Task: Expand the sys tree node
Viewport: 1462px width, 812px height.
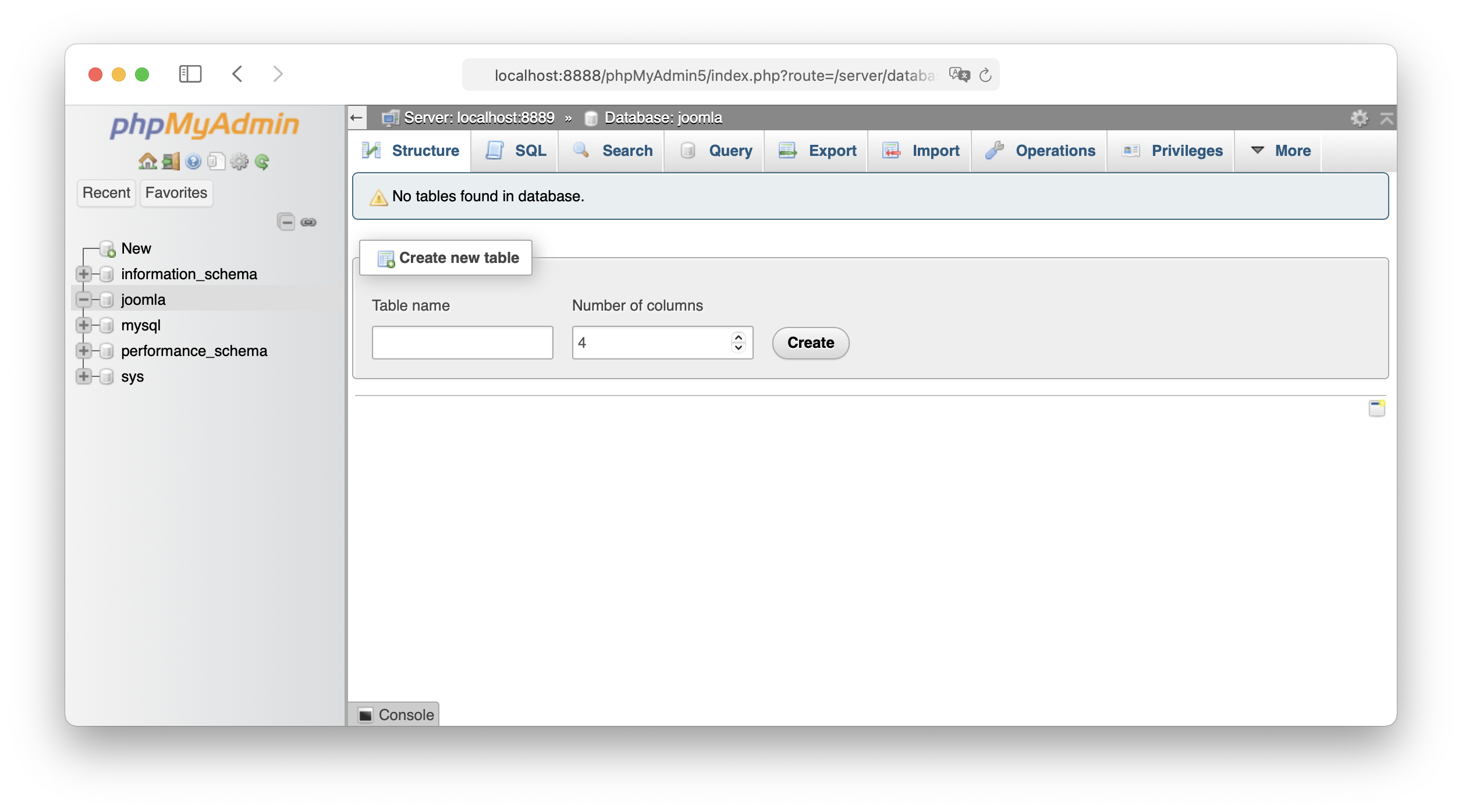Action: point(84,376)
